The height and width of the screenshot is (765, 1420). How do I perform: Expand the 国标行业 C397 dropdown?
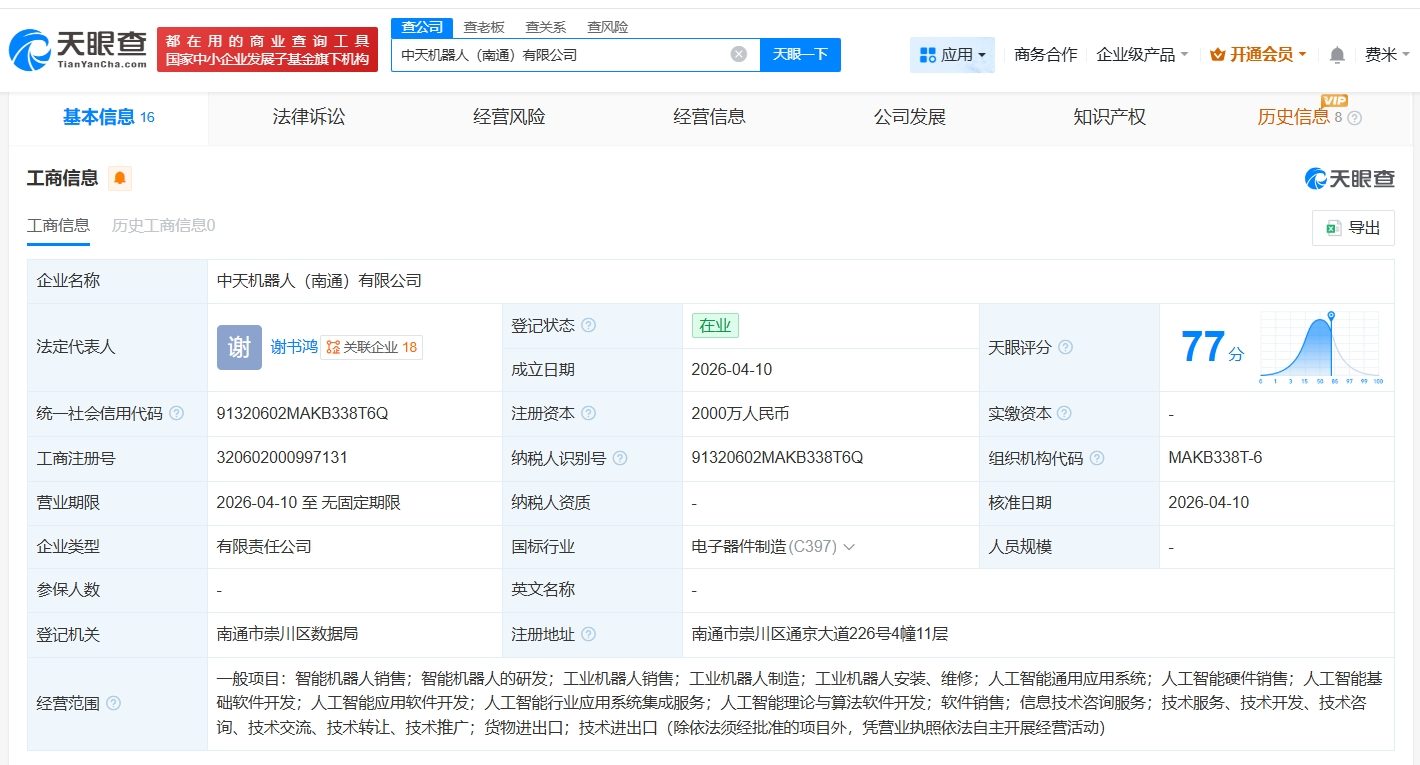coord(848,546)
